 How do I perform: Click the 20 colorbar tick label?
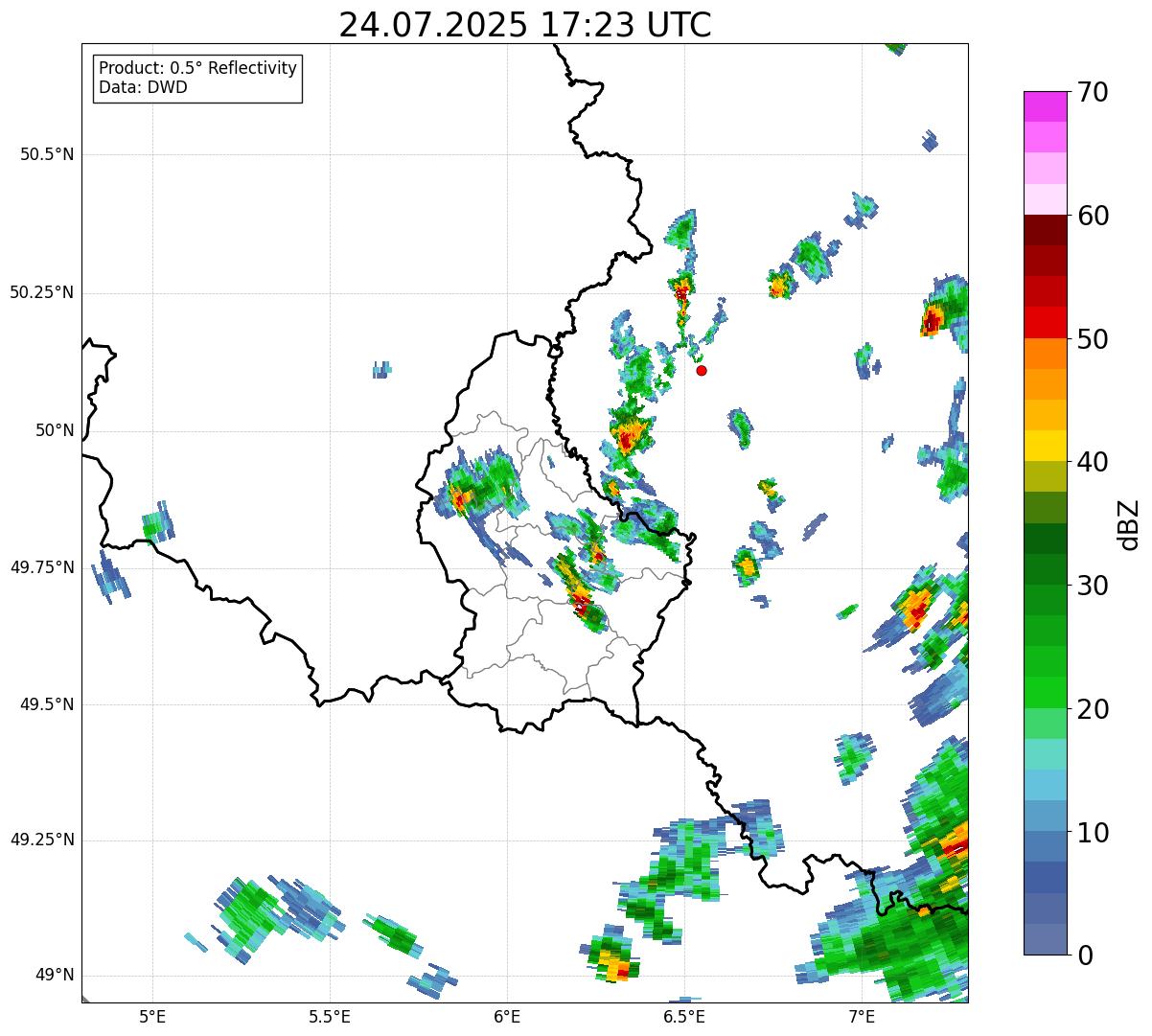point(1093,709)
